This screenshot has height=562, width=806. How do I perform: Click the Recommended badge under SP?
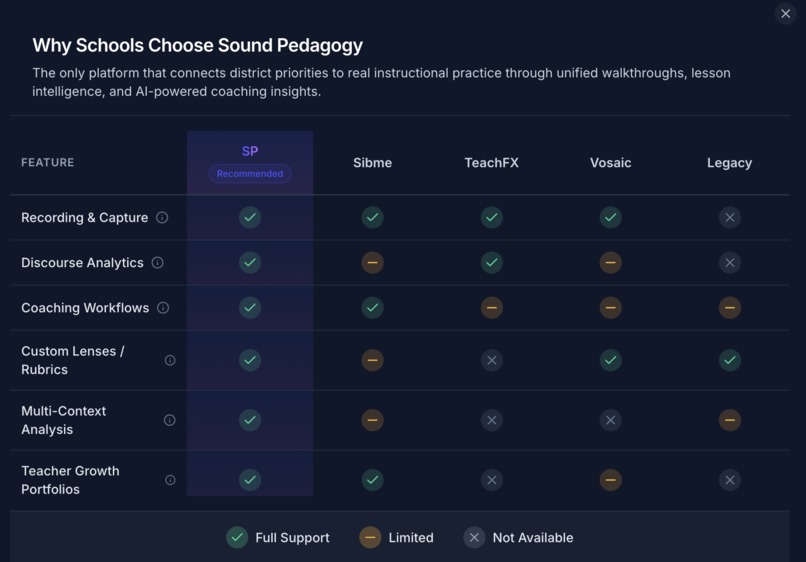[x=250, y=173]
